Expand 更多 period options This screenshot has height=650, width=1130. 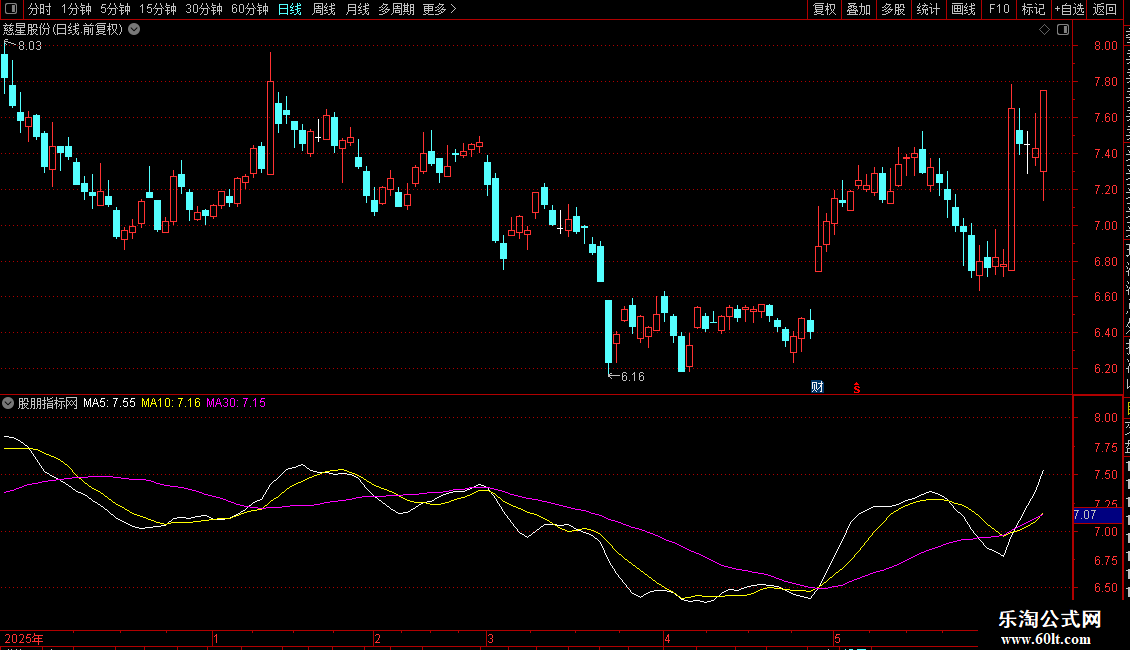[440, 9]
